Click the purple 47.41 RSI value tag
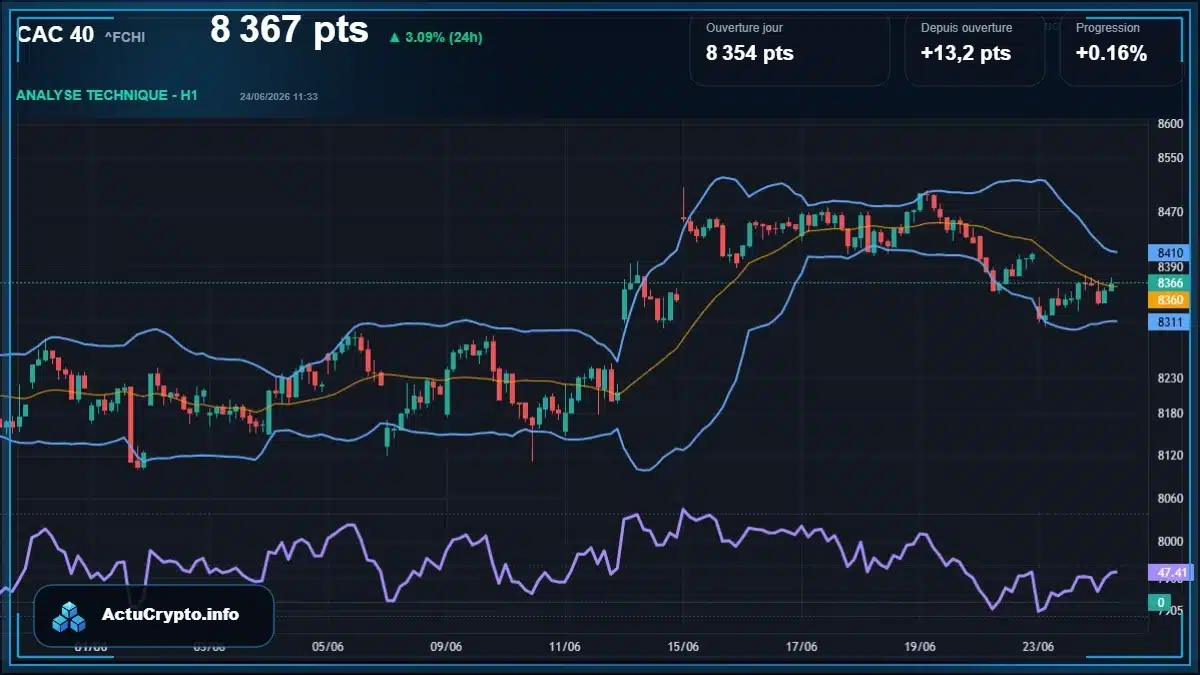 pyautogui.click(x=1169, y=573)
